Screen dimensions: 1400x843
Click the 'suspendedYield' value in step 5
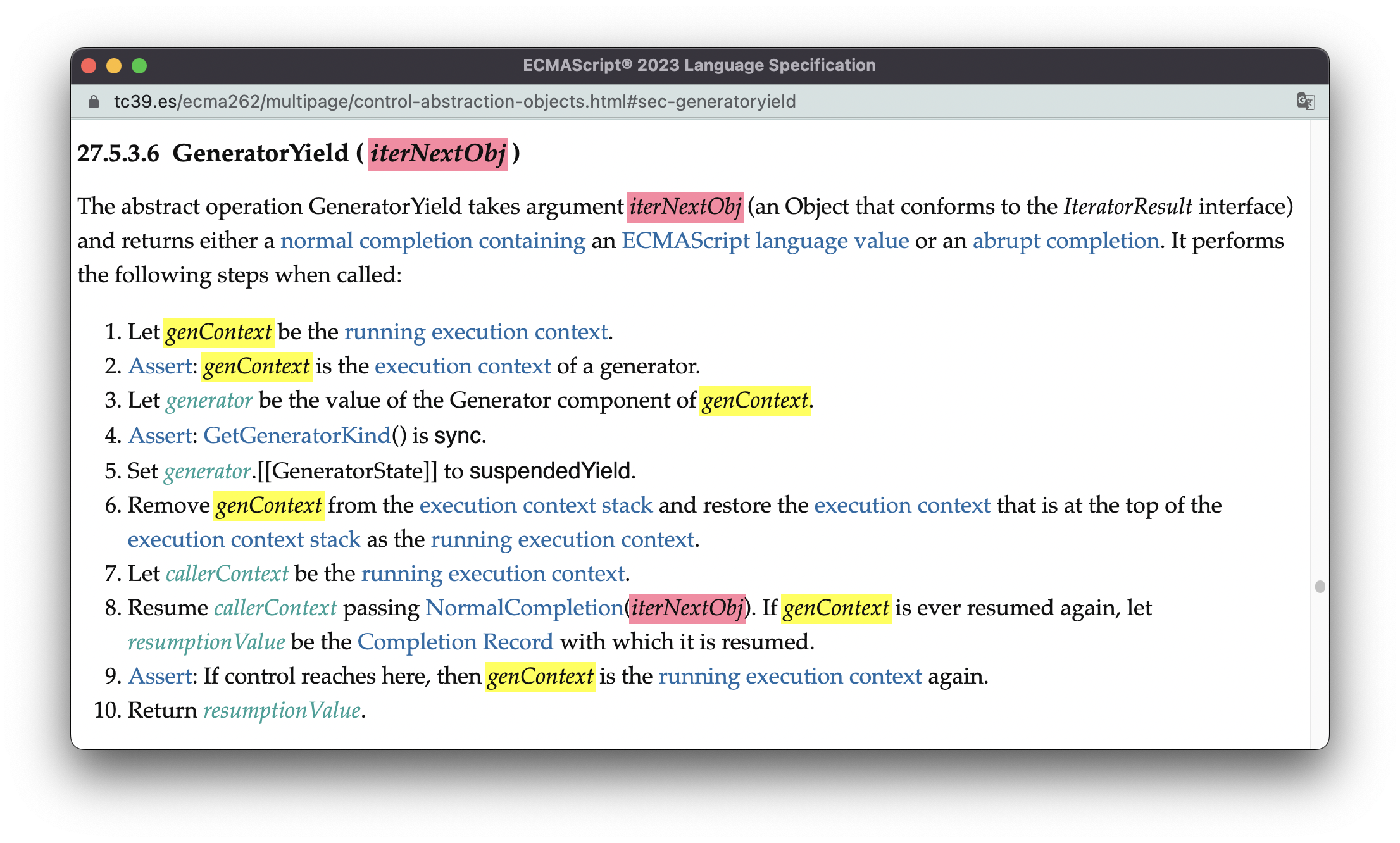pos(550,471)
